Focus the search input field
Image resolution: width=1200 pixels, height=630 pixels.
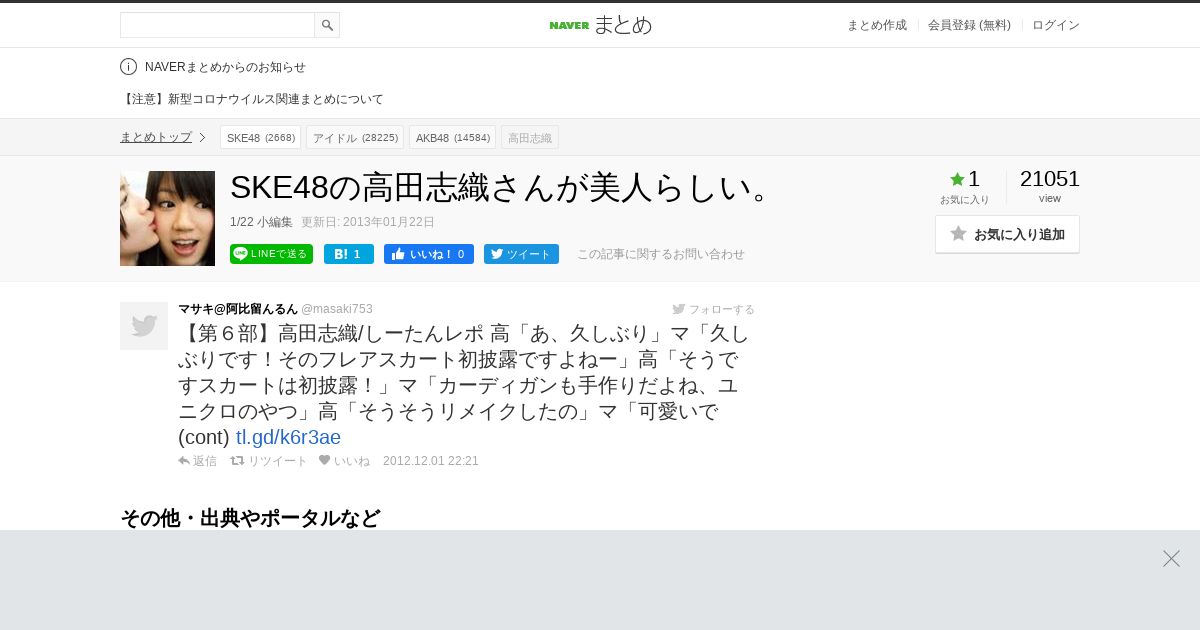[x=217, y=25]
